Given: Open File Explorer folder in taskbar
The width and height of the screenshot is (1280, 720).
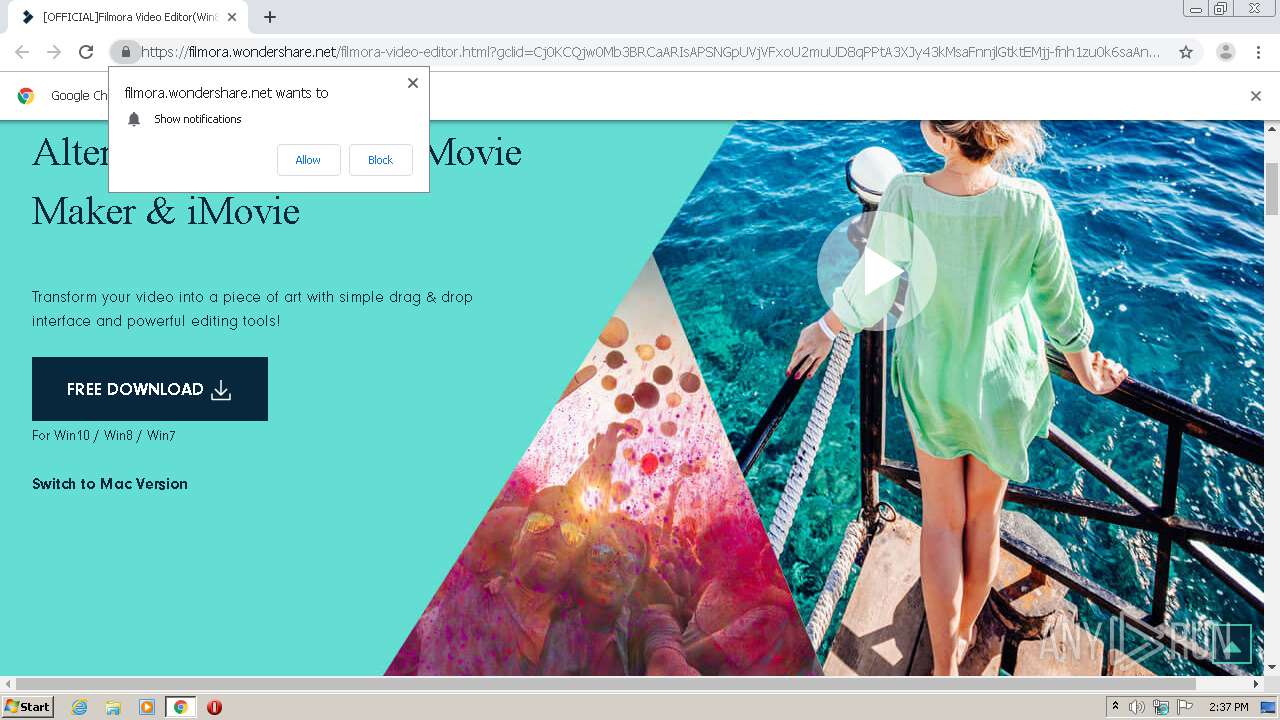Looking at the screenshot, I should [113, 707].
